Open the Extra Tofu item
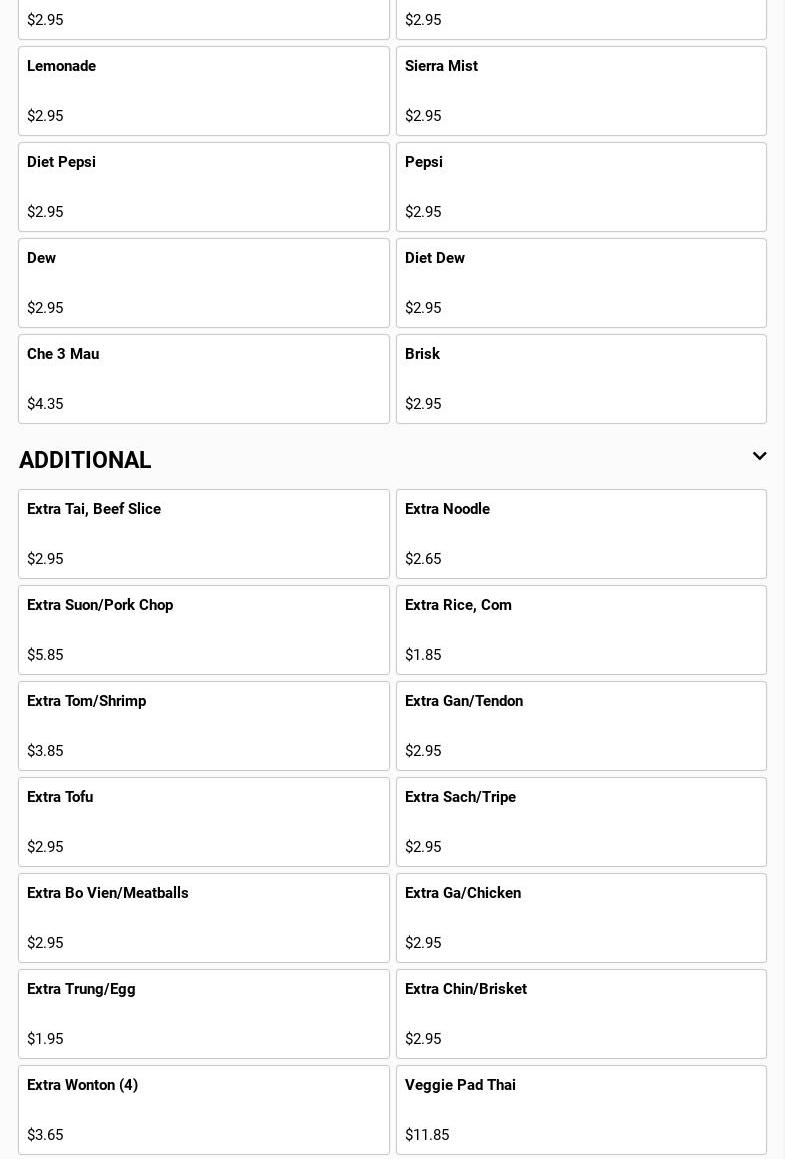This screenshot has height=1159, width=785. (203, 822)
